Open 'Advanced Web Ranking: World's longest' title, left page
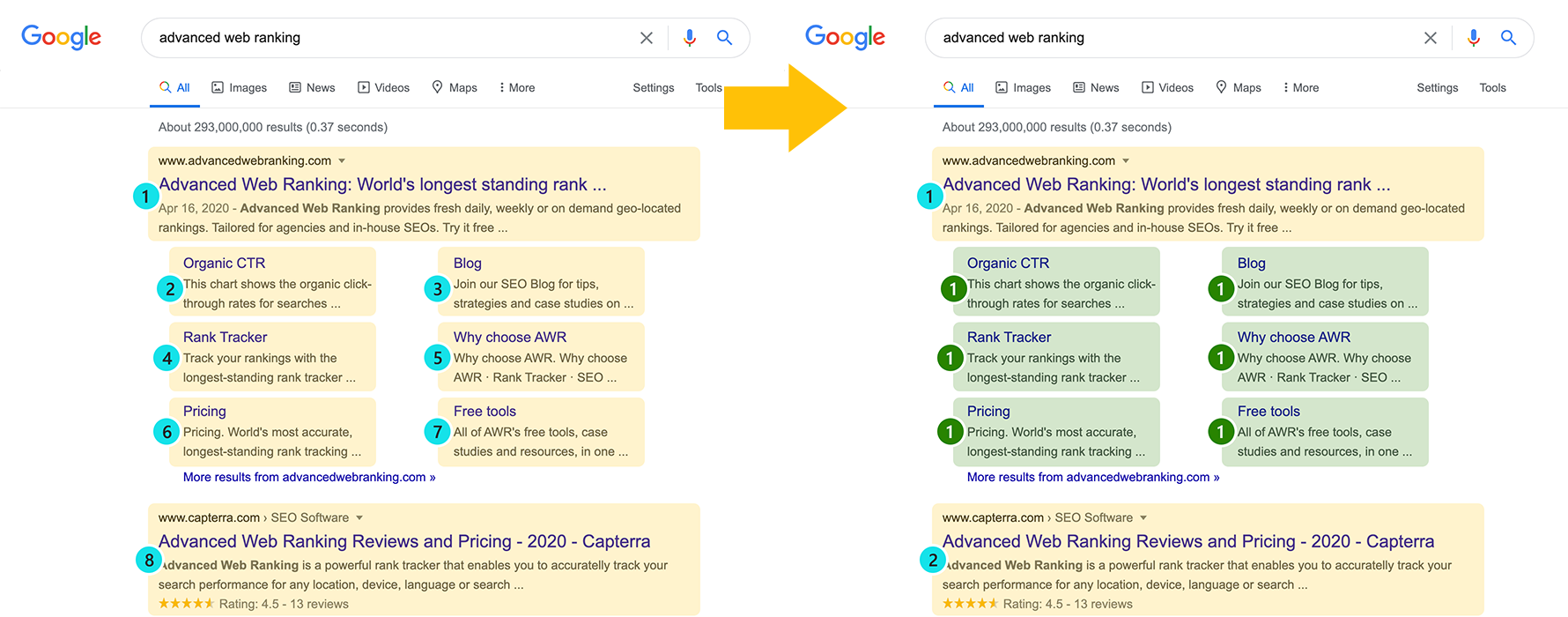 click(382, 184)
